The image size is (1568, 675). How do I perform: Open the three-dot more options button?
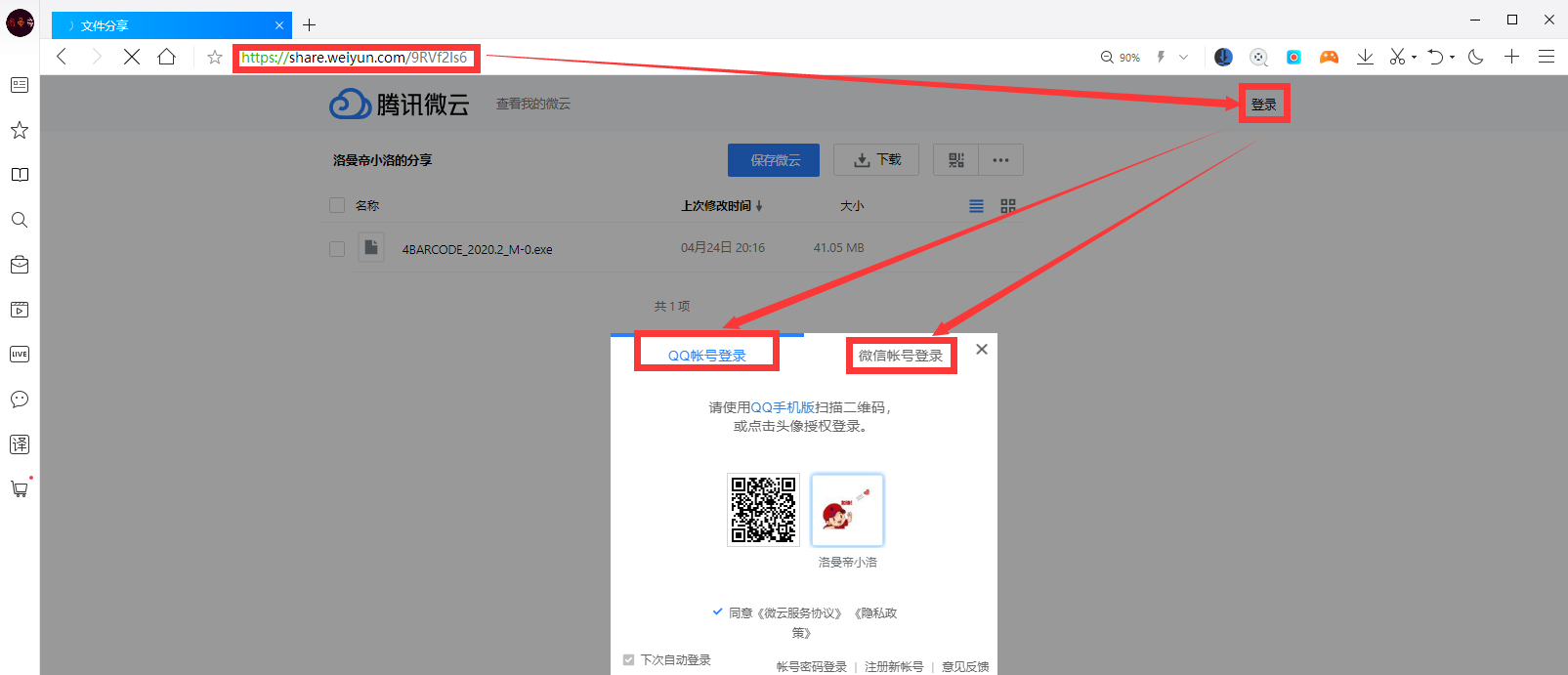pos(1001,160)
